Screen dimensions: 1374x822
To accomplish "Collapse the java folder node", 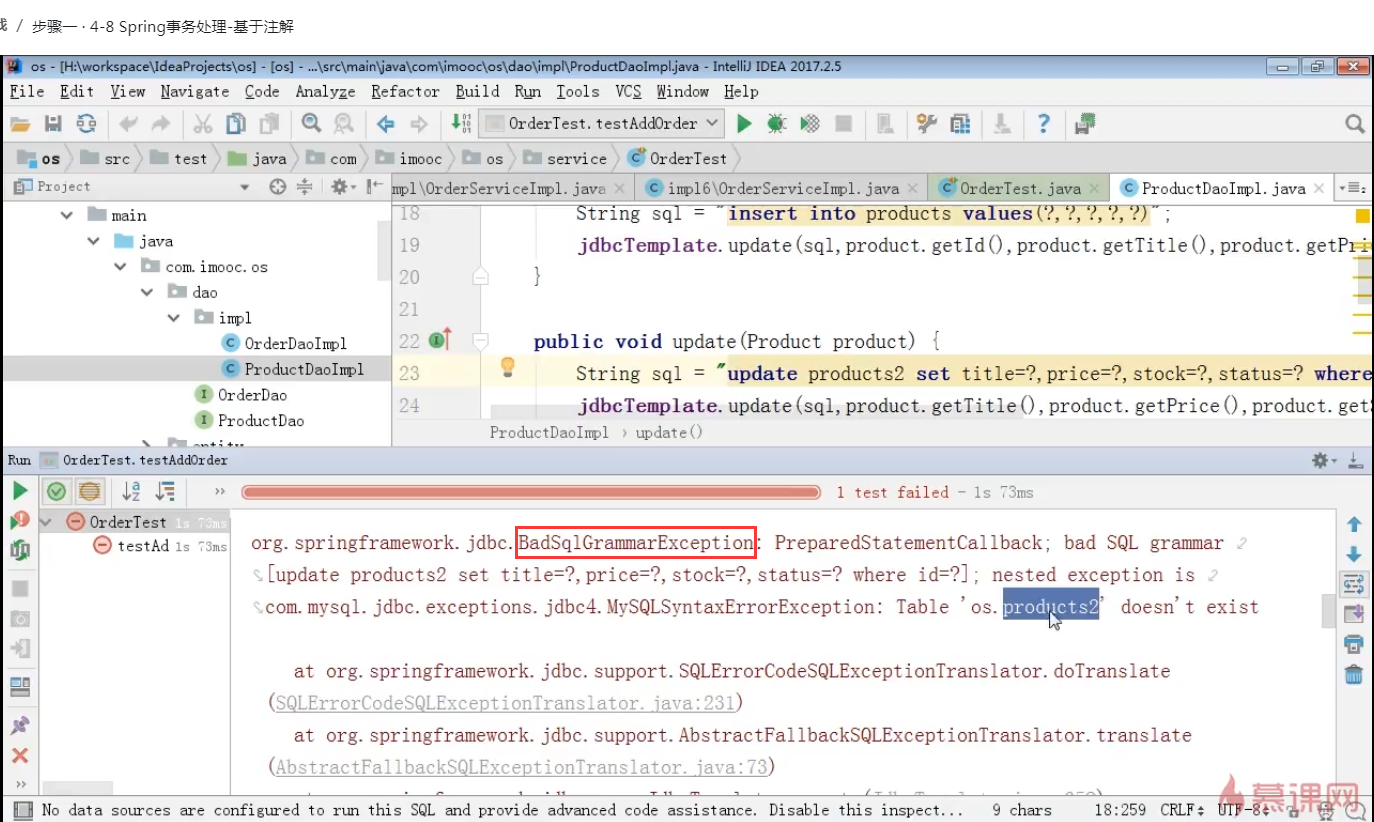I will tap(94, 241).
